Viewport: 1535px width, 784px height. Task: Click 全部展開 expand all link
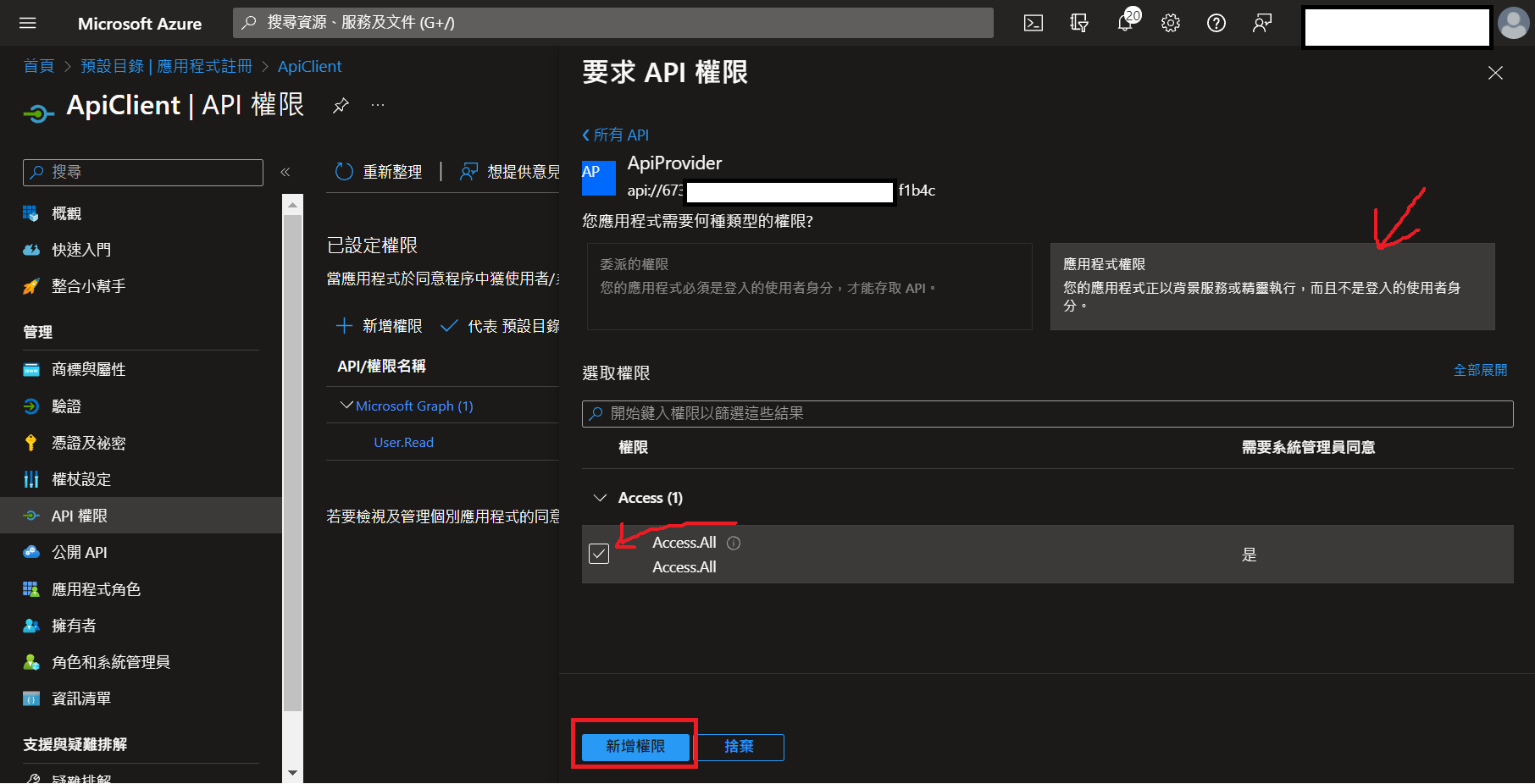click(x=1480, y=370)
